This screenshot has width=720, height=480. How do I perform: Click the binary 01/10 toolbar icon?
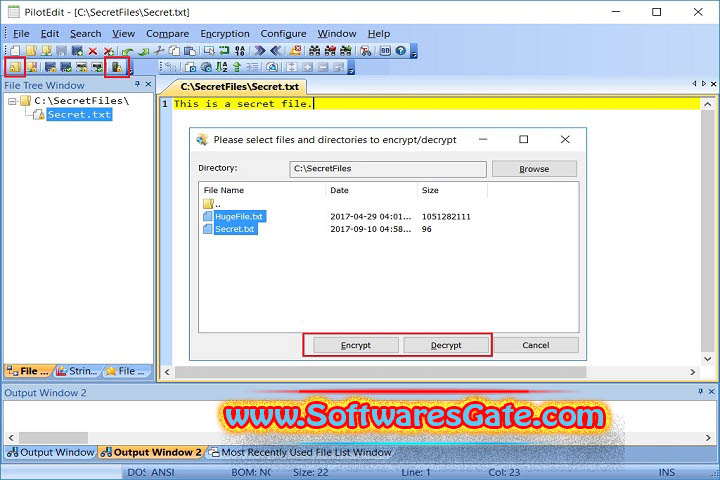[240, 51]
